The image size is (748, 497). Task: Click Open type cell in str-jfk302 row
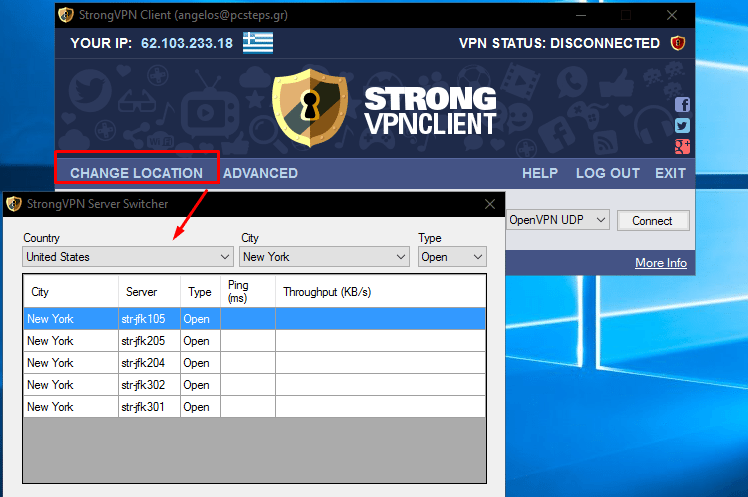click(200, 384)
